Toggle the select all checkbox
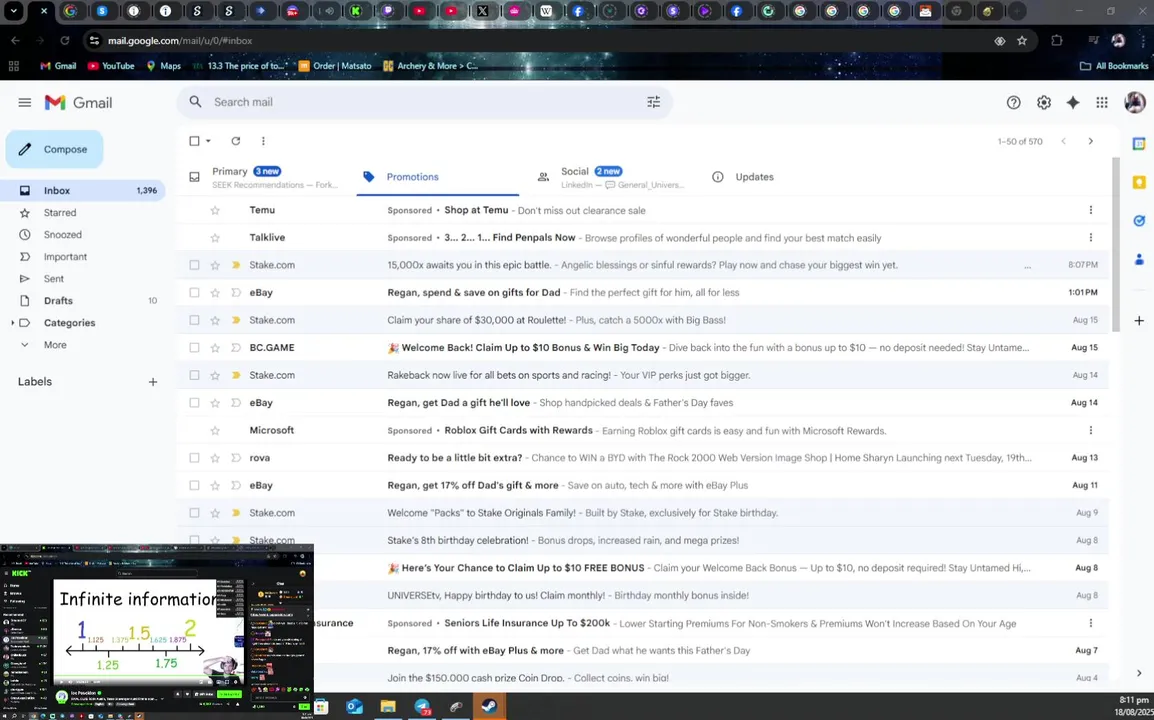 click(194, 141)
